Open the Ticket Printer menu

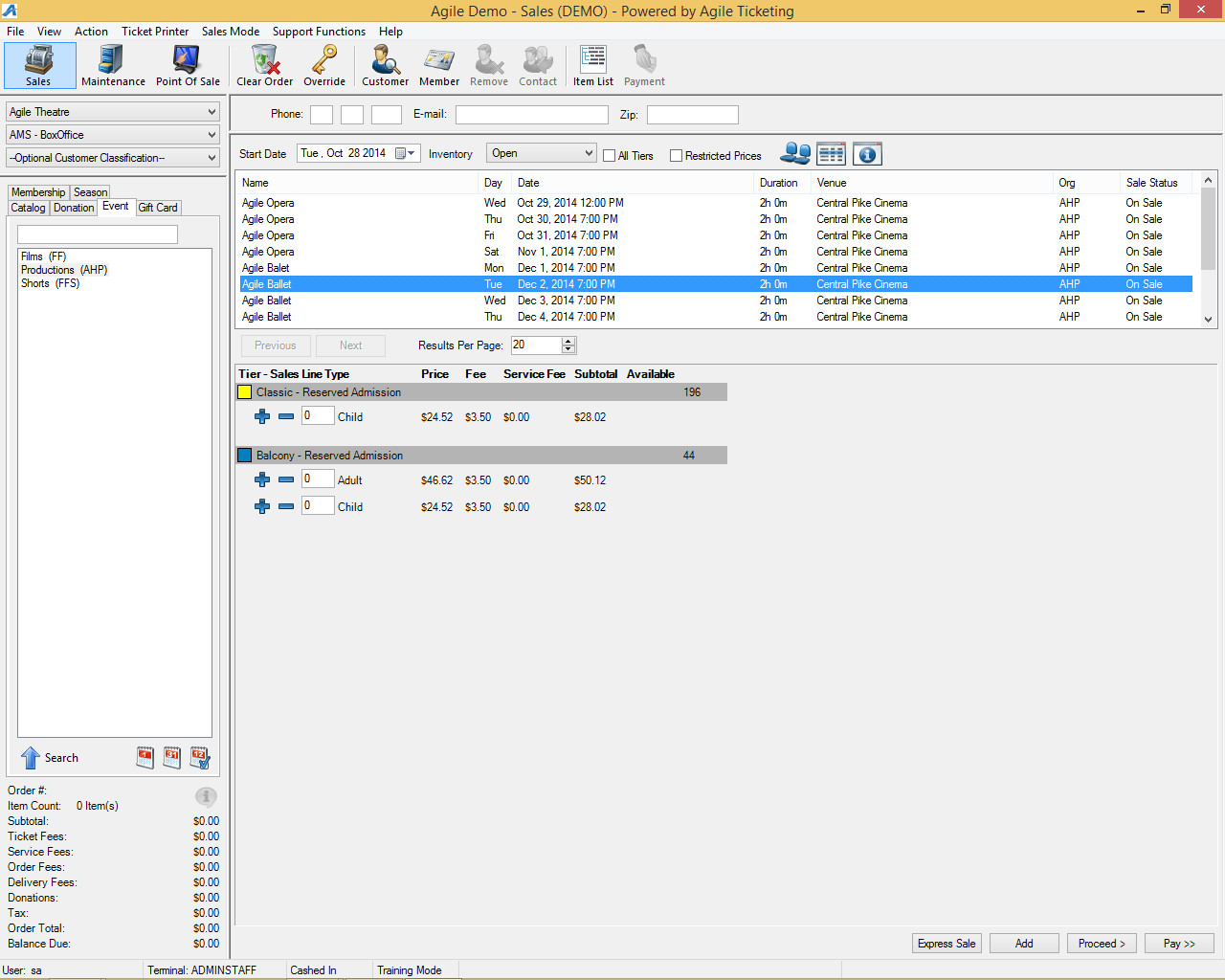tap(155, 32)
